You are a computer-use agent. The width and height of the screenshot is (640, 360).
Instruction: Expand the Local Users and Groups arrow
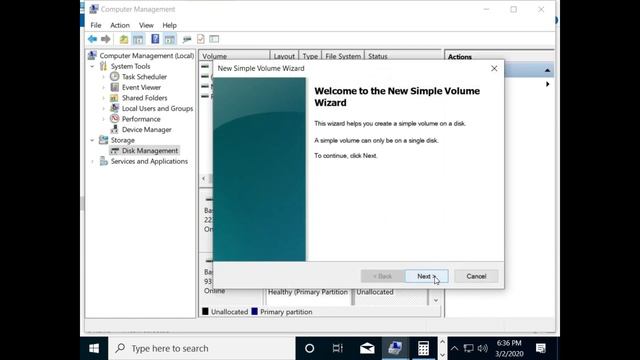[x=103, y=109]
